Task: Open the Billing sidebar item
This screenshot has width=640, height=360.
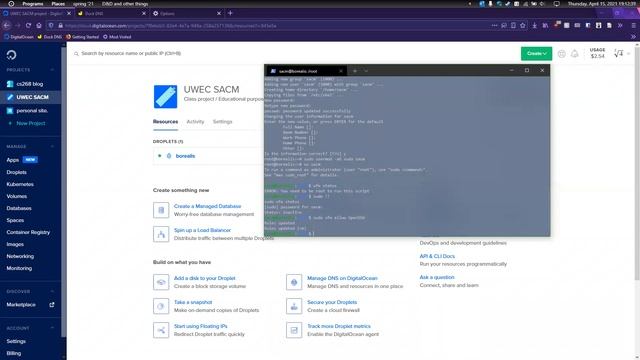Action: 13,353
